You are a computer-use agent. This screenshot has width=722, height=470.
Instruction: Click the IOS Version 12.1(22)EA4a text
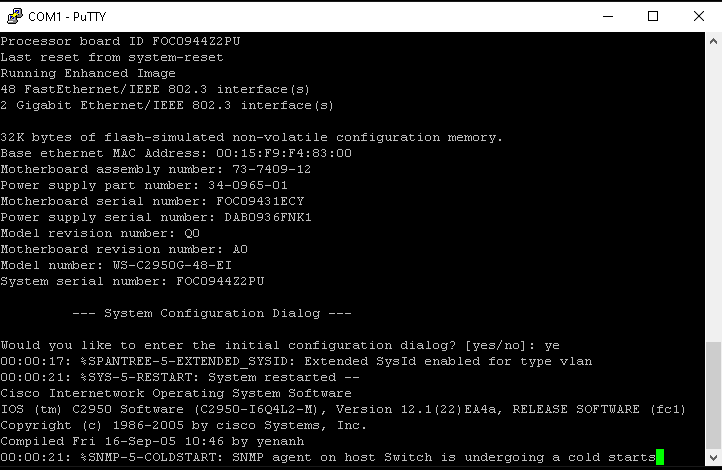point(419,409)
